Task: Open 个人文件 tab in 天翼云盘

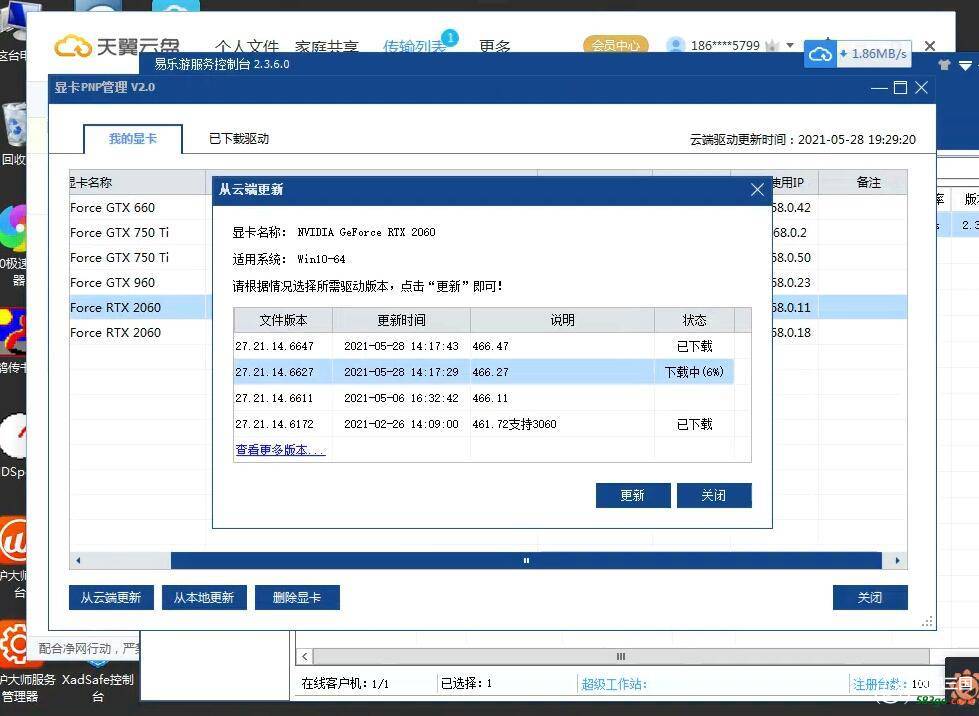Action: [x=247, y=46]
